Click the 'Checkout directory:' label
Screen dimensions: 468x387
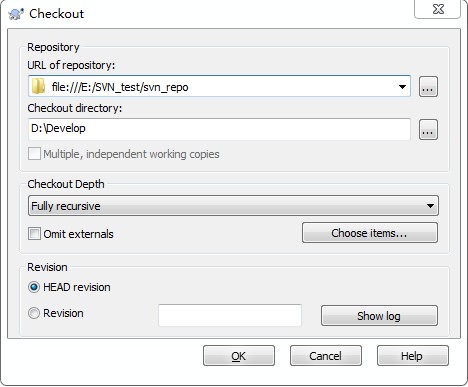click(x=75, y=108)
